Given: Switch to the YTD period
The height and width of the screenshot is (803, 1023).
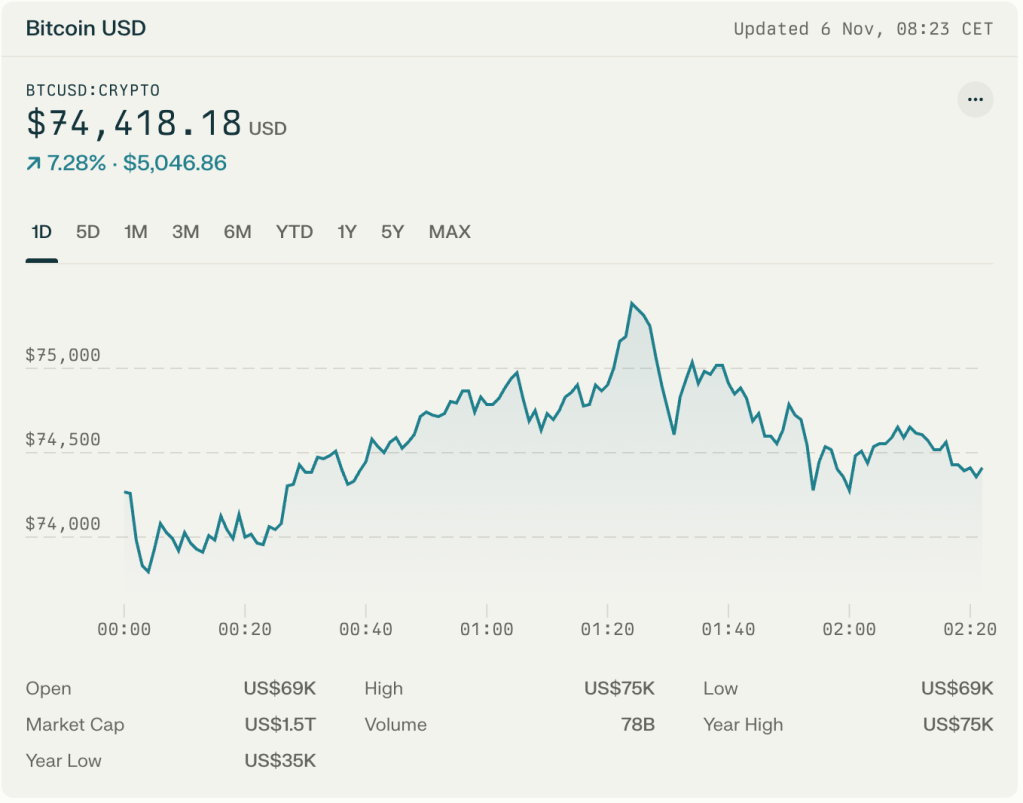Looking at the screenshot, I should pyautogui.click(x=293, y=231).
